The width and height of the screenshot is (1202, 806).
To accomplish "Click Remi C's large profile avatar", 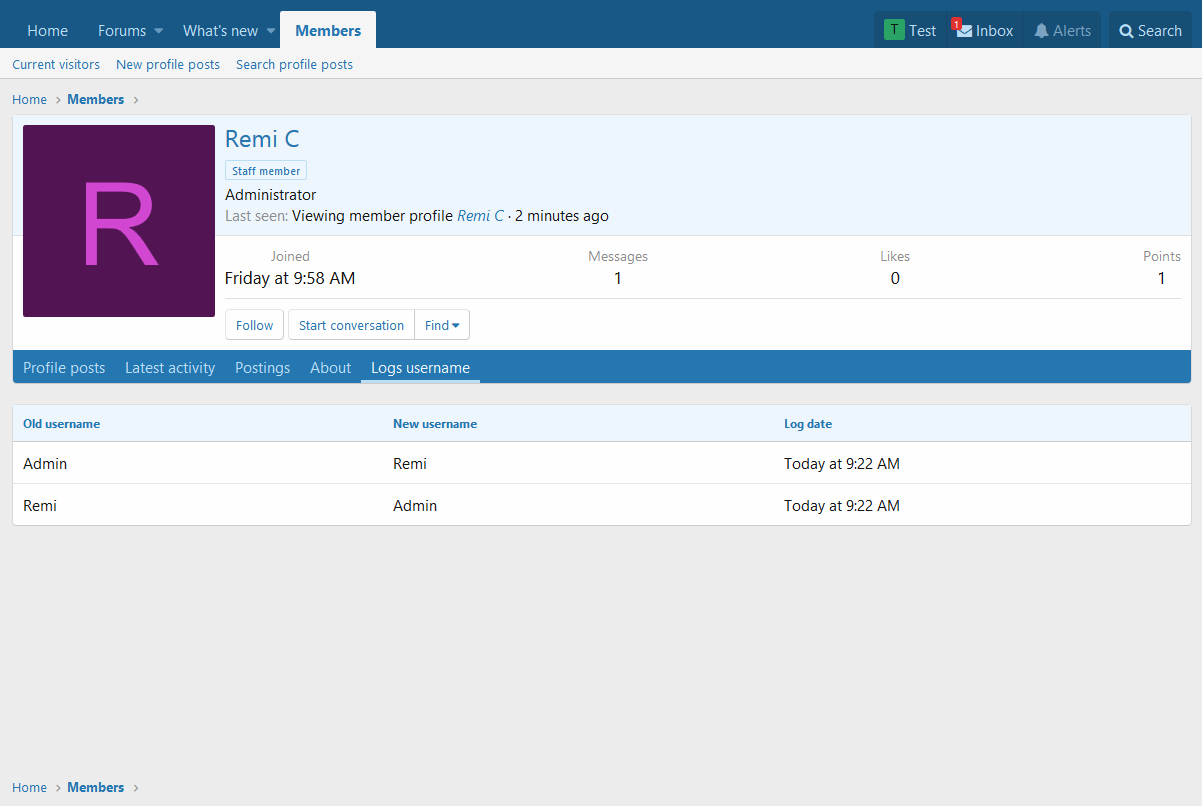I will [x=119, y=221].
